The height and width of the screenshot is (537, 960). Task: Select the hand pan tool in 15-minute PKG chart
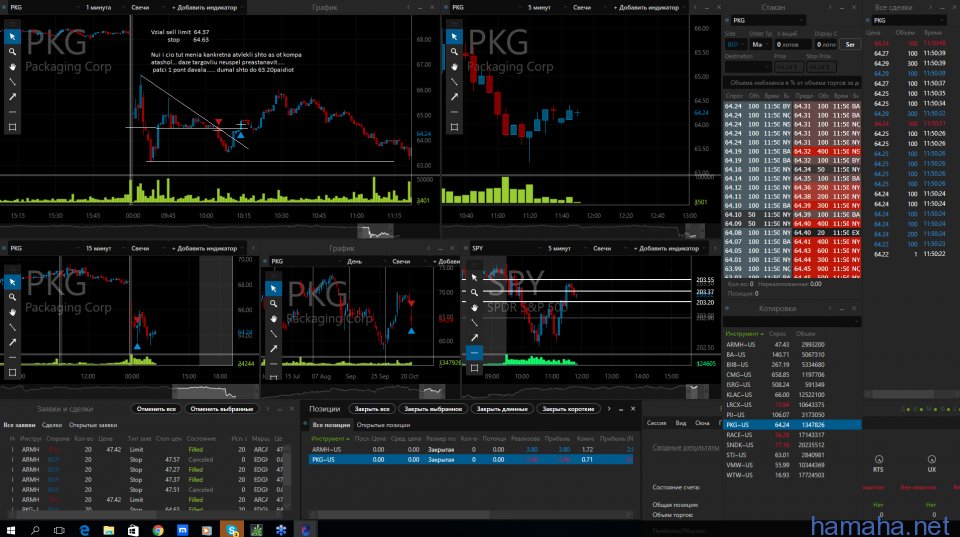click(12, 312)
